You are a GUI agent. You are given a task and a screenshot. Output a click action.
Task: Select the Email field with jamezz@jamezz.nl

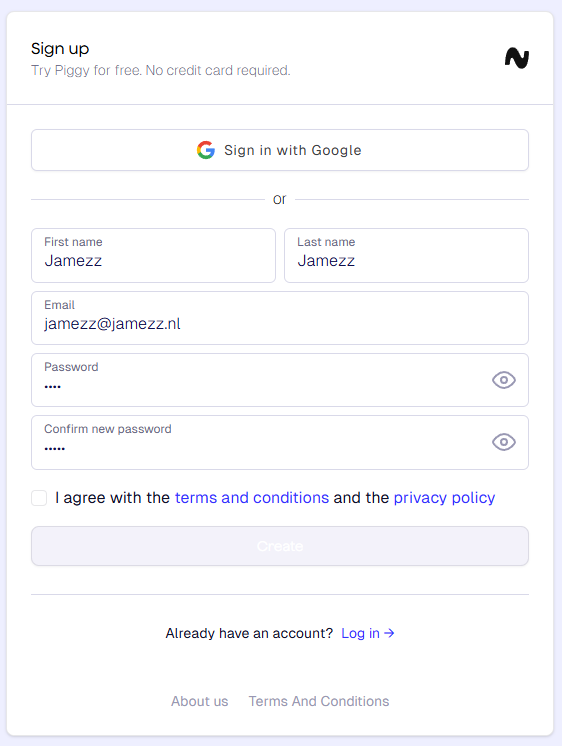point(280,318)
